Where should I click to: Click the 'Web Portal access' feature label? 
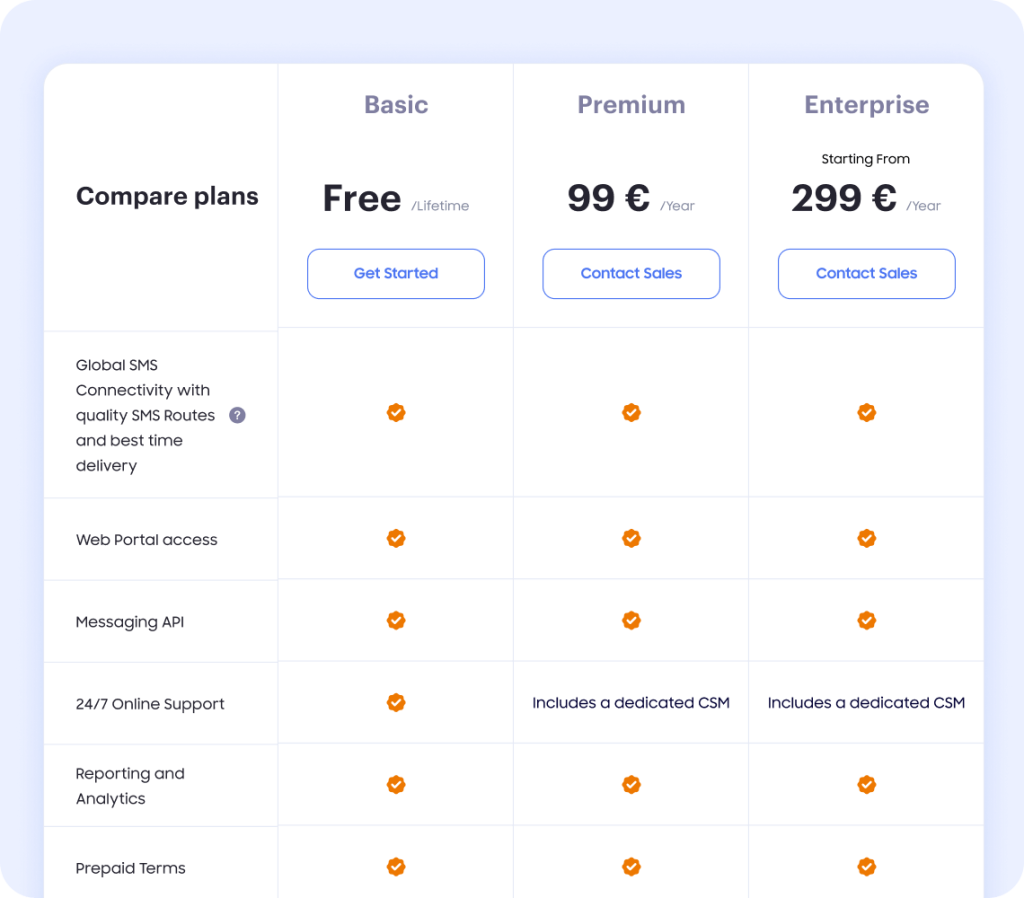(147, 540)
